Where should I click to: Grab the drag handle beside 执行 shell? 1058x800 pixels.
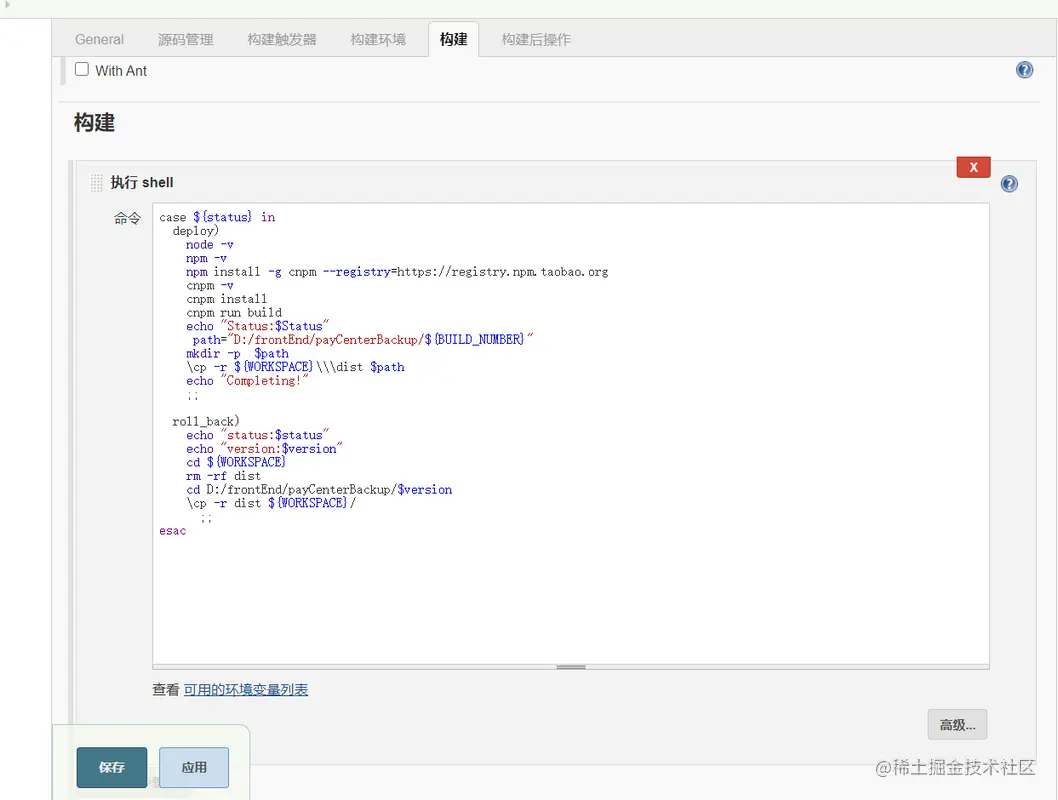tap(96, 182)
